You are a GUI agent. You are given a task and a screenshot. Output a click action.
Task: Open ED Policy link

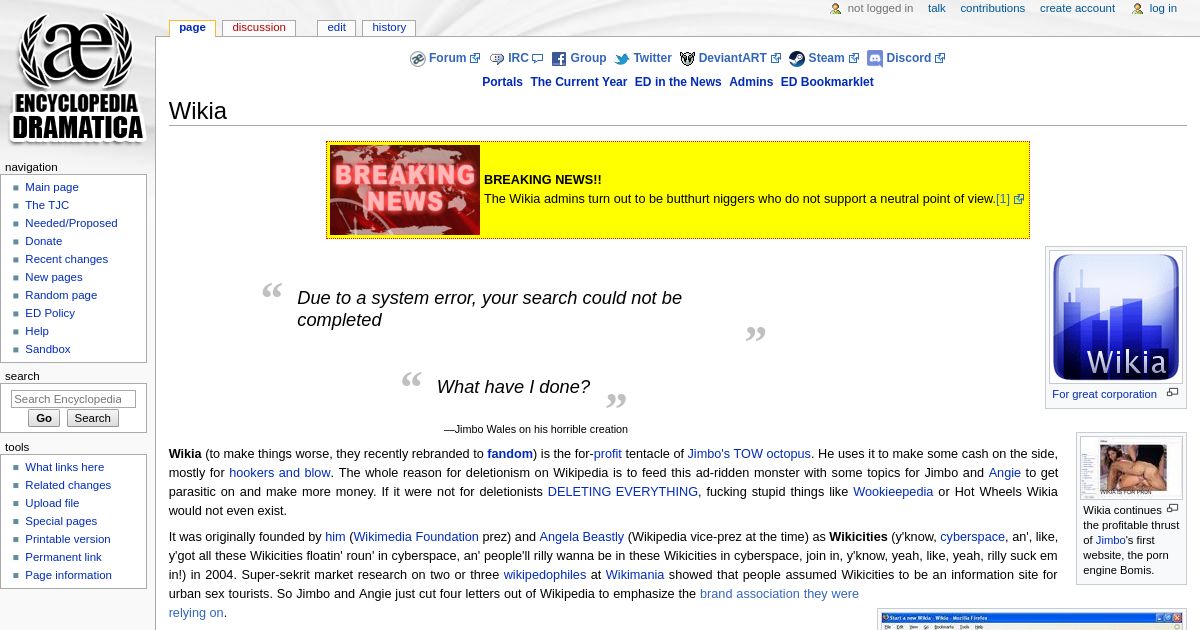click(50, 313)
